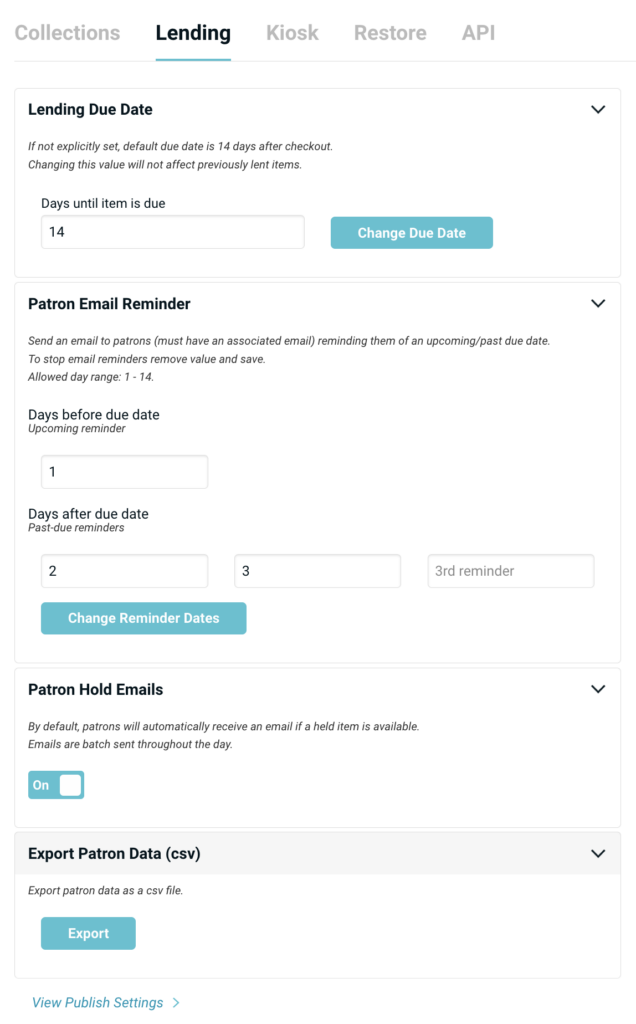The image size is (636, 1024).
Task: Open the View Publish Settings link
Action: coord(97,1002)
